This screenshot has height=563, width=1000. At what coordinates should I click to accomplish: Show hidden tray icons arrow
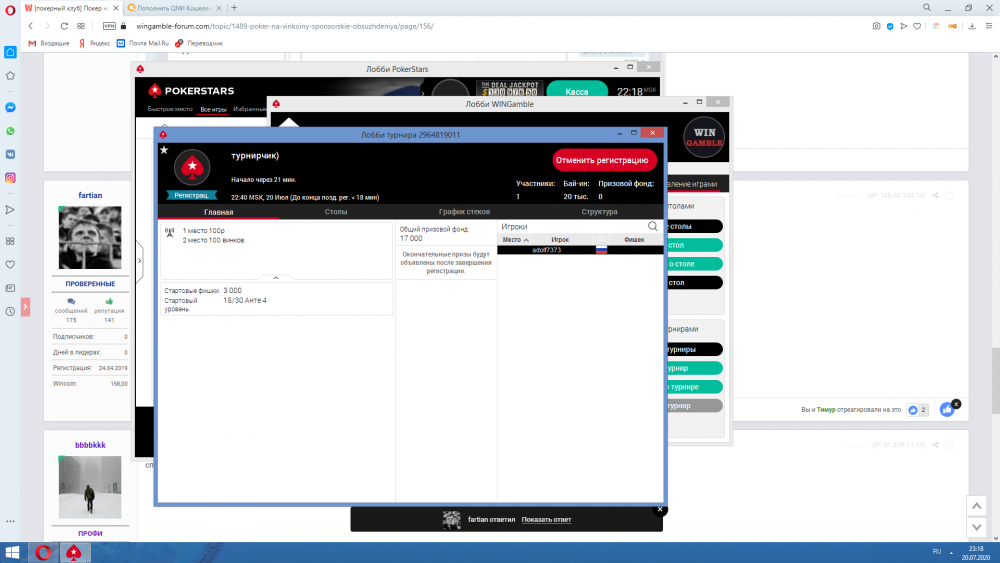point(951,552)
